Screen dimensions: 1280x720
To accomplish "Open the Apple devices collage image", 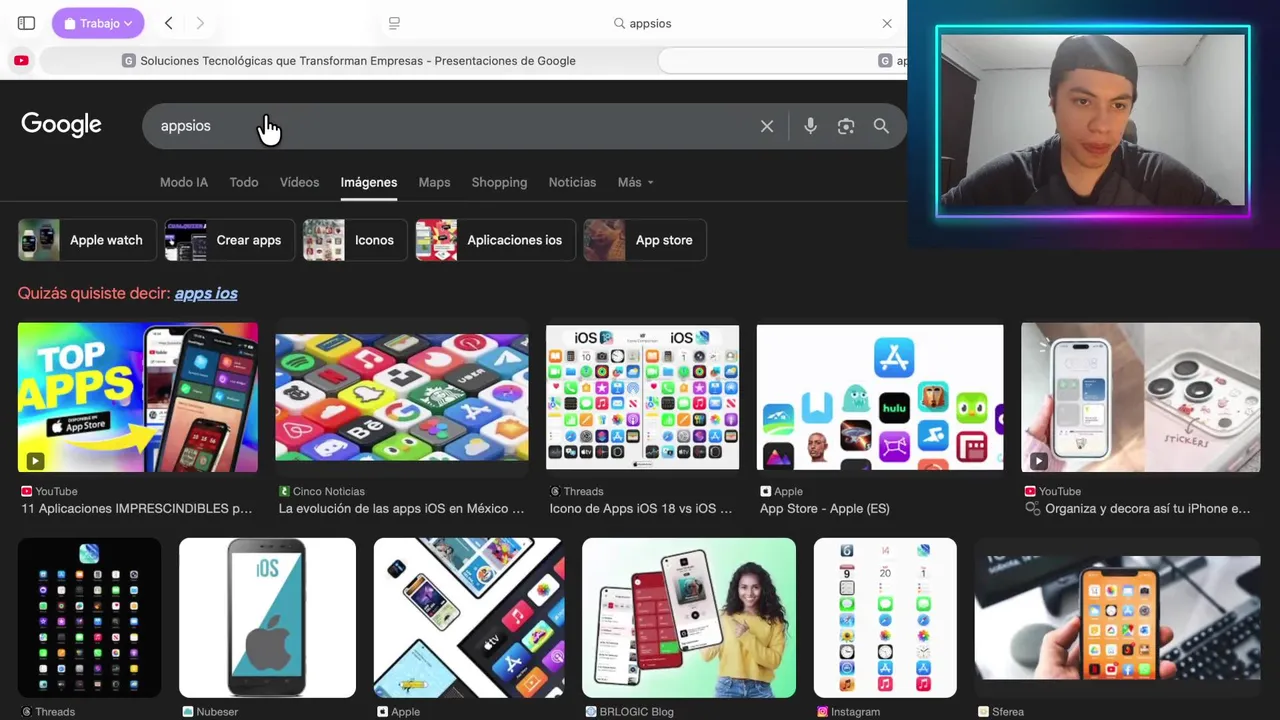I will 469,618.
